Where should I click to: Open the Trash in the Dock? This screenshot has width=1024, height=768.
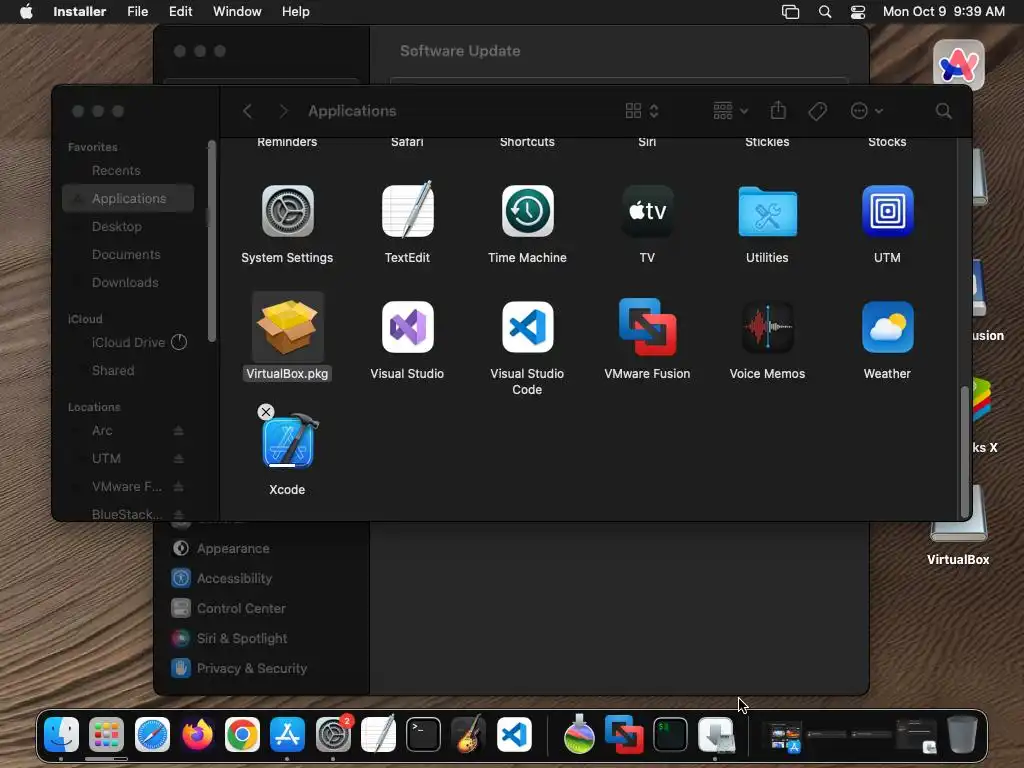962,735
